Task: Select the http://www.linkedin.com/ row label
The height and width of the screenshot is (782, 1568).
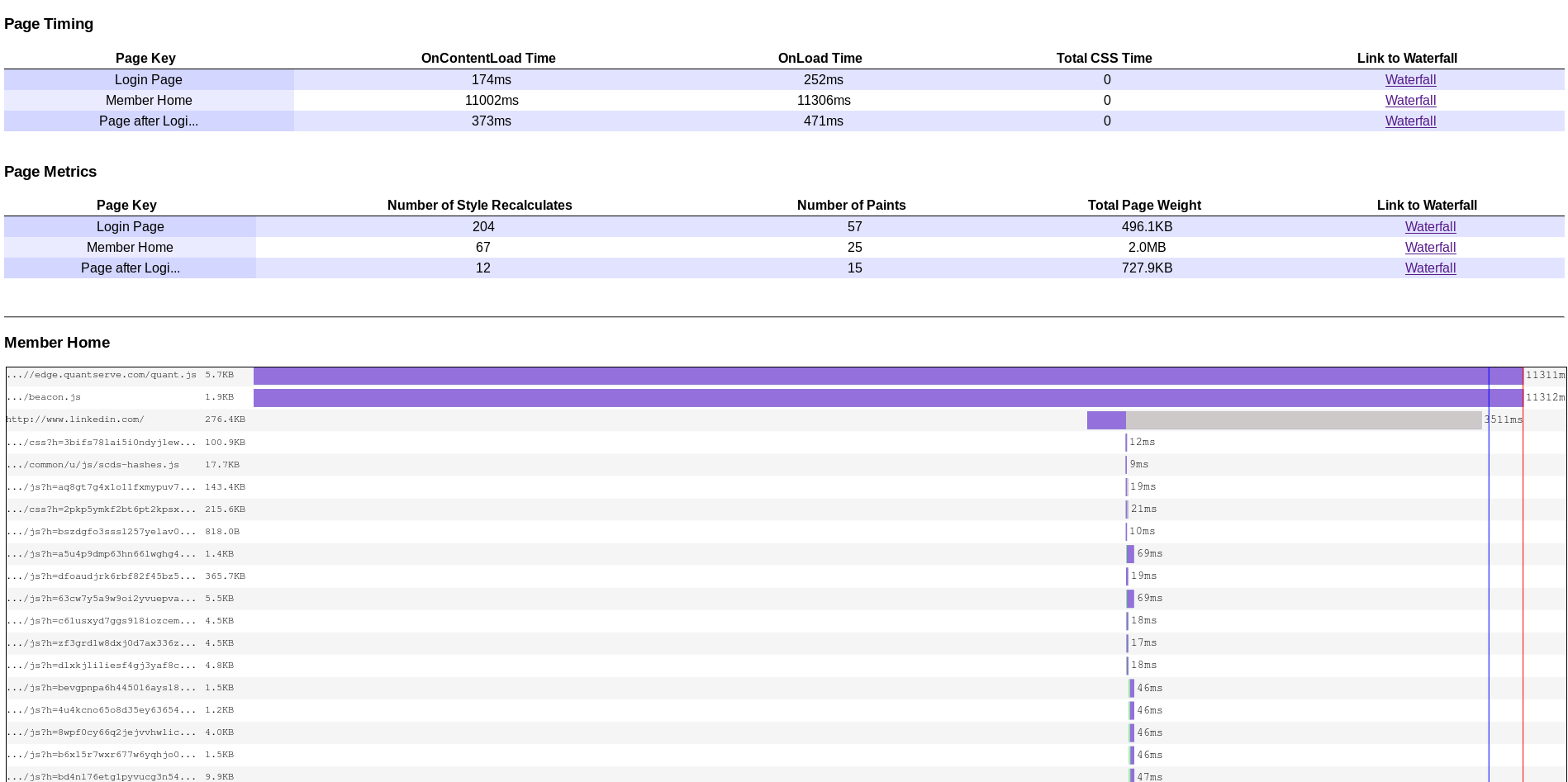Action: 75,419
